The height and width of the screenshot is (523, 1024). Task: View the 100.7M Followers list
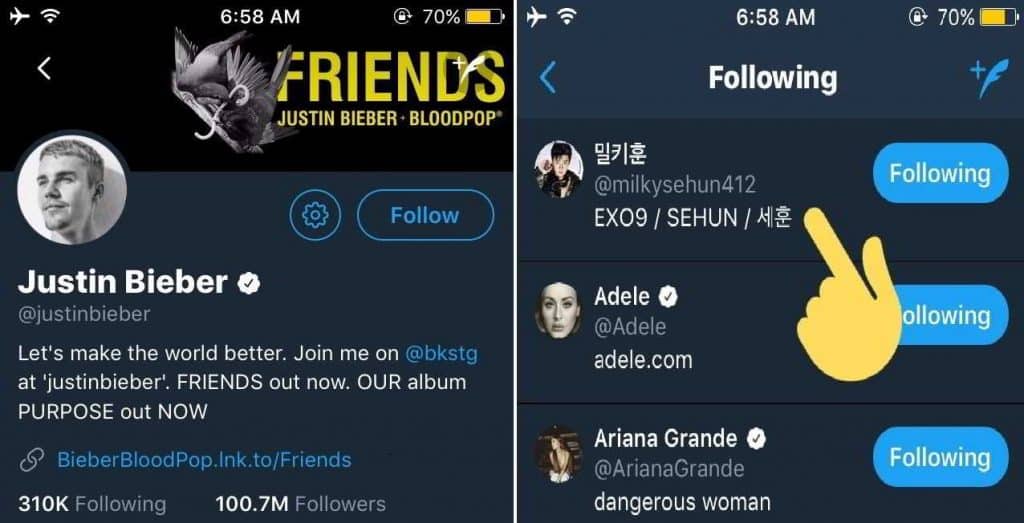pyautogui.click(x=300, y=503)
